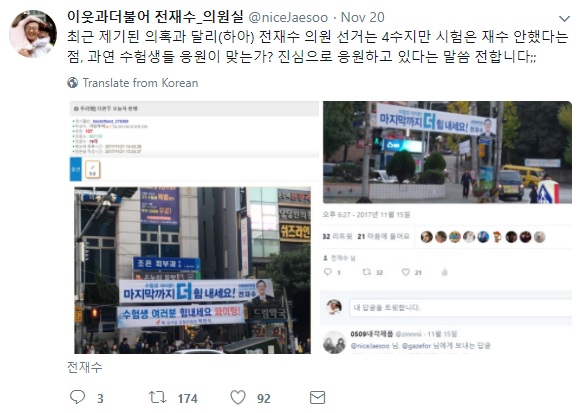The image size is (582, 413).
Task: Click the reply count 3
Action: pyautogui.click(x=100, y=399)
